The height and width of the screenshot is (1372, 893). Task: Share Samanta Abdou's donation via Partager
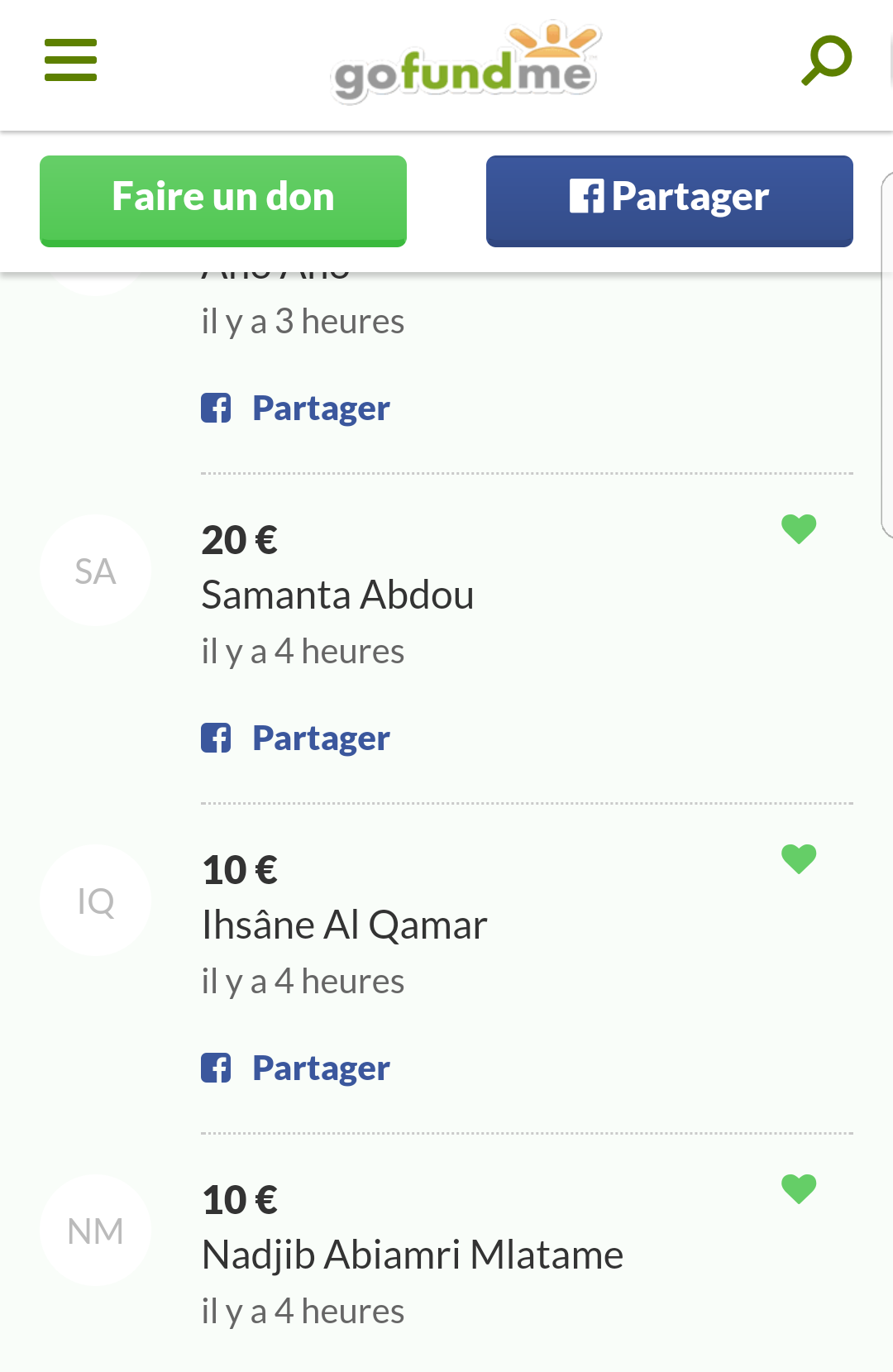click(320, 739)
